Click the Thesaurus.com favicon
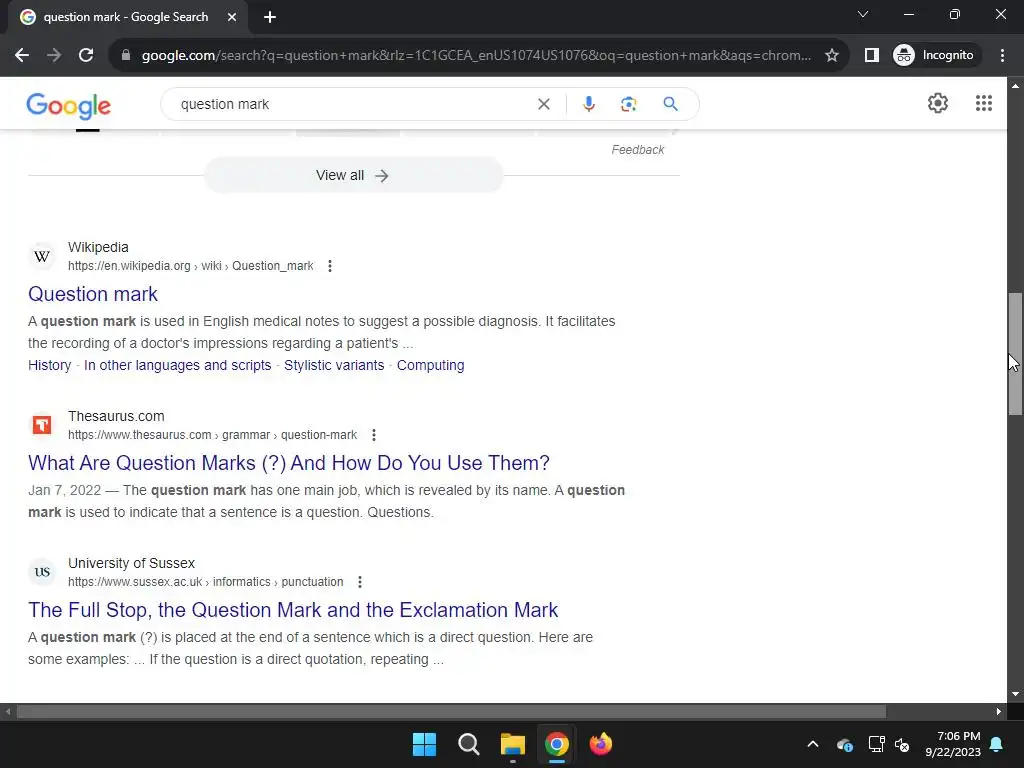Image resolution: width=1024 pixels, height=768 pixels. click(42, 425)
